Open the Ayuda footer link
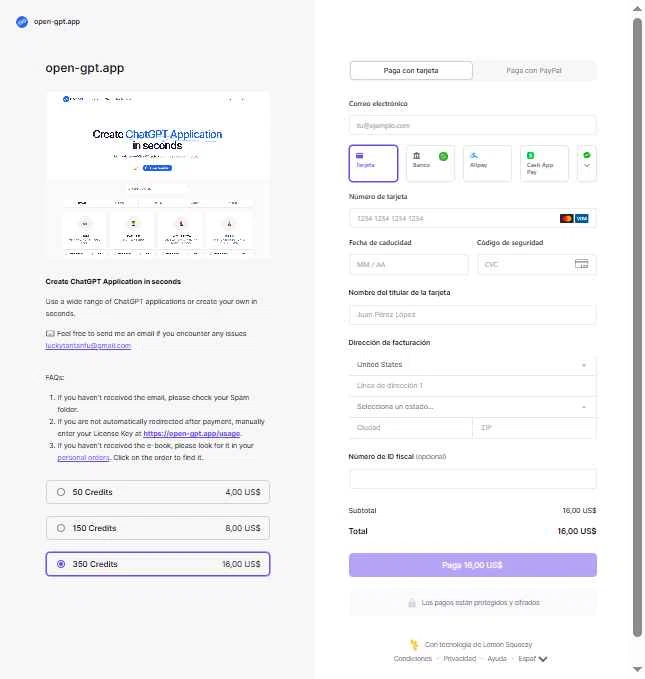The width and height of the screenshot is (645, 679). click(x=497, y=659)
